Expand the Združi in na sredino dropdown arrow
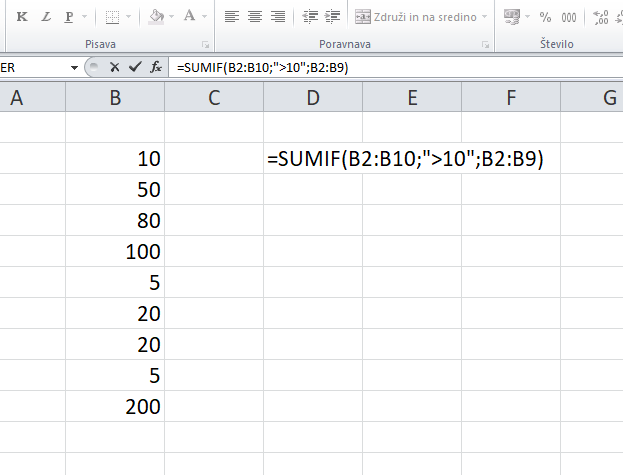The height and width of the screenshot is (475, 623). click(485, 17)
